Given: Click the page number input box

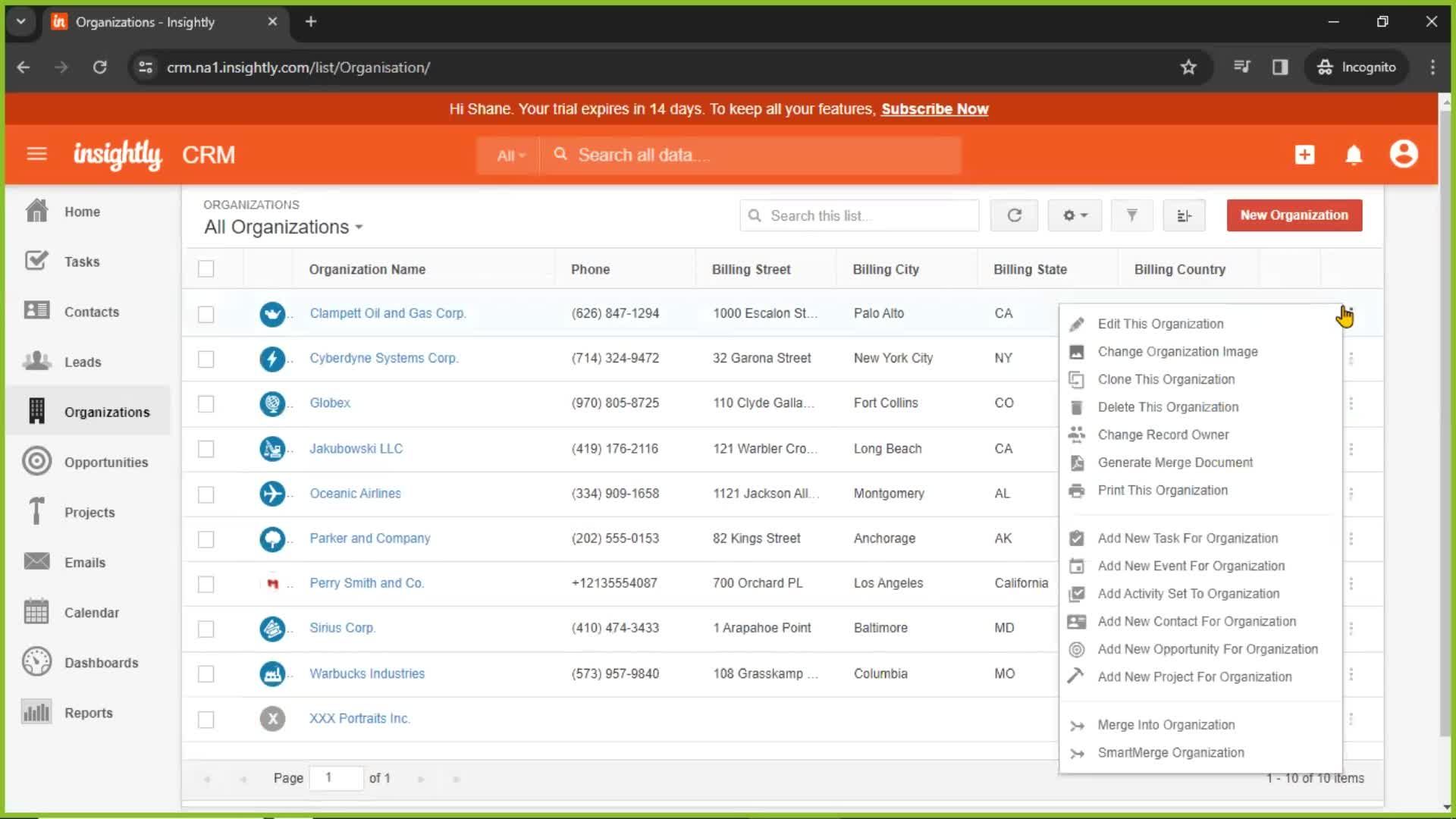Looking at the screenshot, I should pyautogui.click(x=336, y=778).
